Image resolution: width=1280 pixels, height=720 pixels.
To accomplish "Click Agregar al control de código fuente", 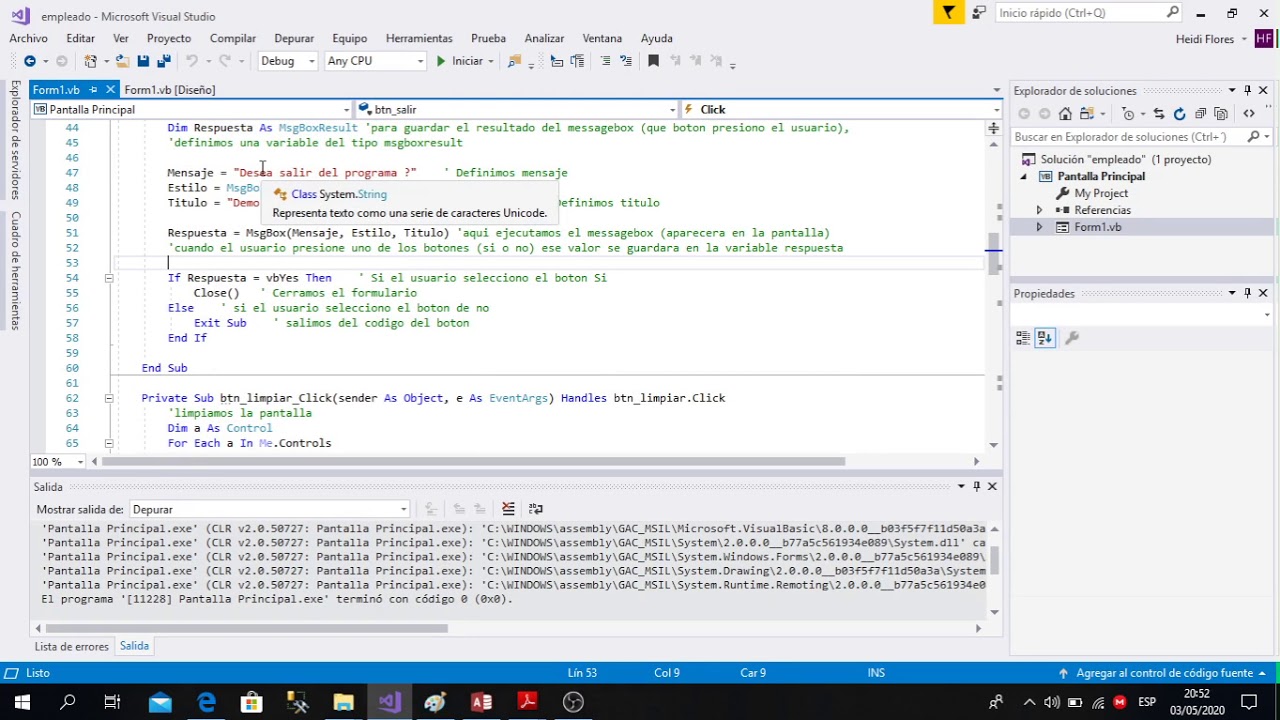I will tap(1165, 673).
